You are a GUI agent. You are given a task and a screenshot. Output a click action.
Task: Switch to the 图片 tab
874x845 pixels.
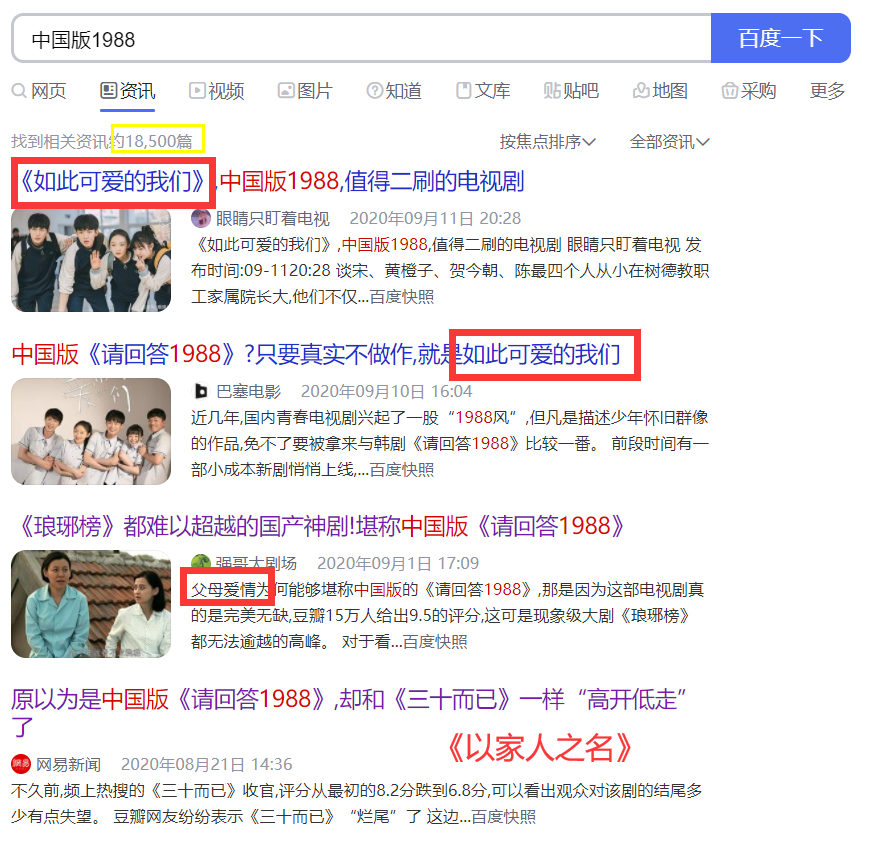[x=314, y=90]
